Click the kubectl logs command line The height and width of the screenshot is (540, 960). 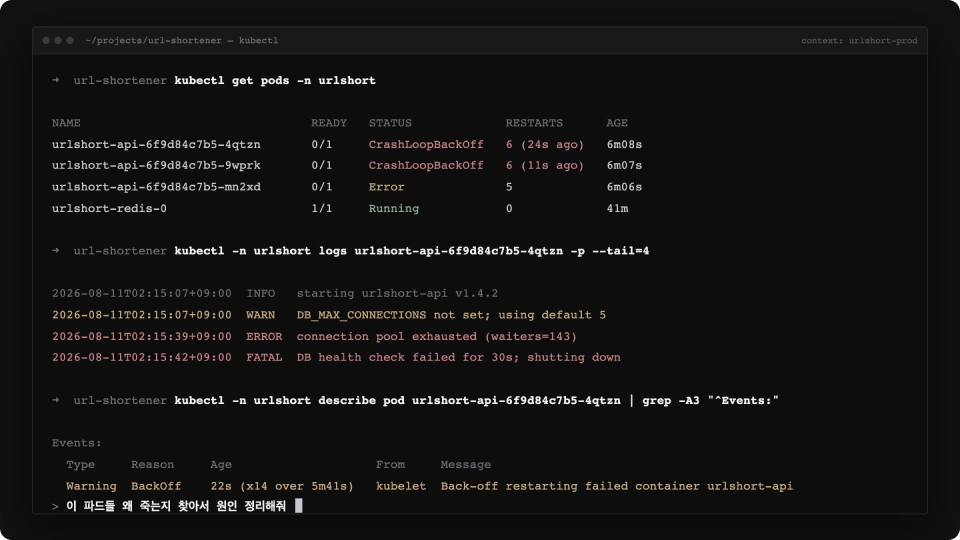point(411,251)
